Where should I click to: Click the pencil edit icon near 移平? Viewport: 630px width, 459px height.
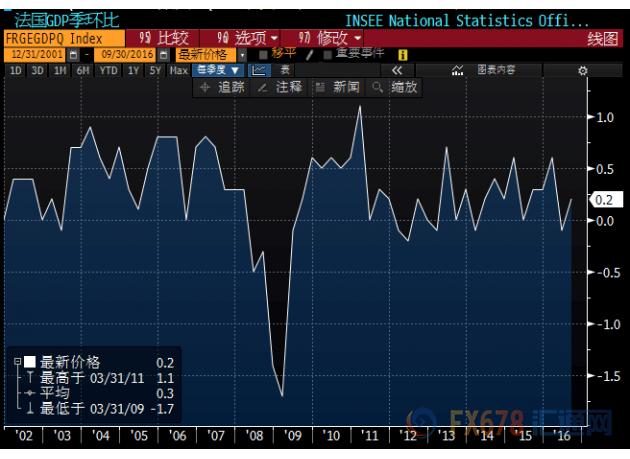click(309, 55)
